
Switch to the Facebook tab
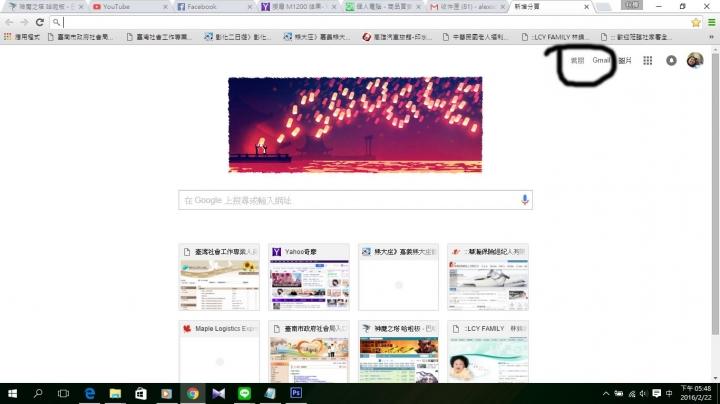215,6
